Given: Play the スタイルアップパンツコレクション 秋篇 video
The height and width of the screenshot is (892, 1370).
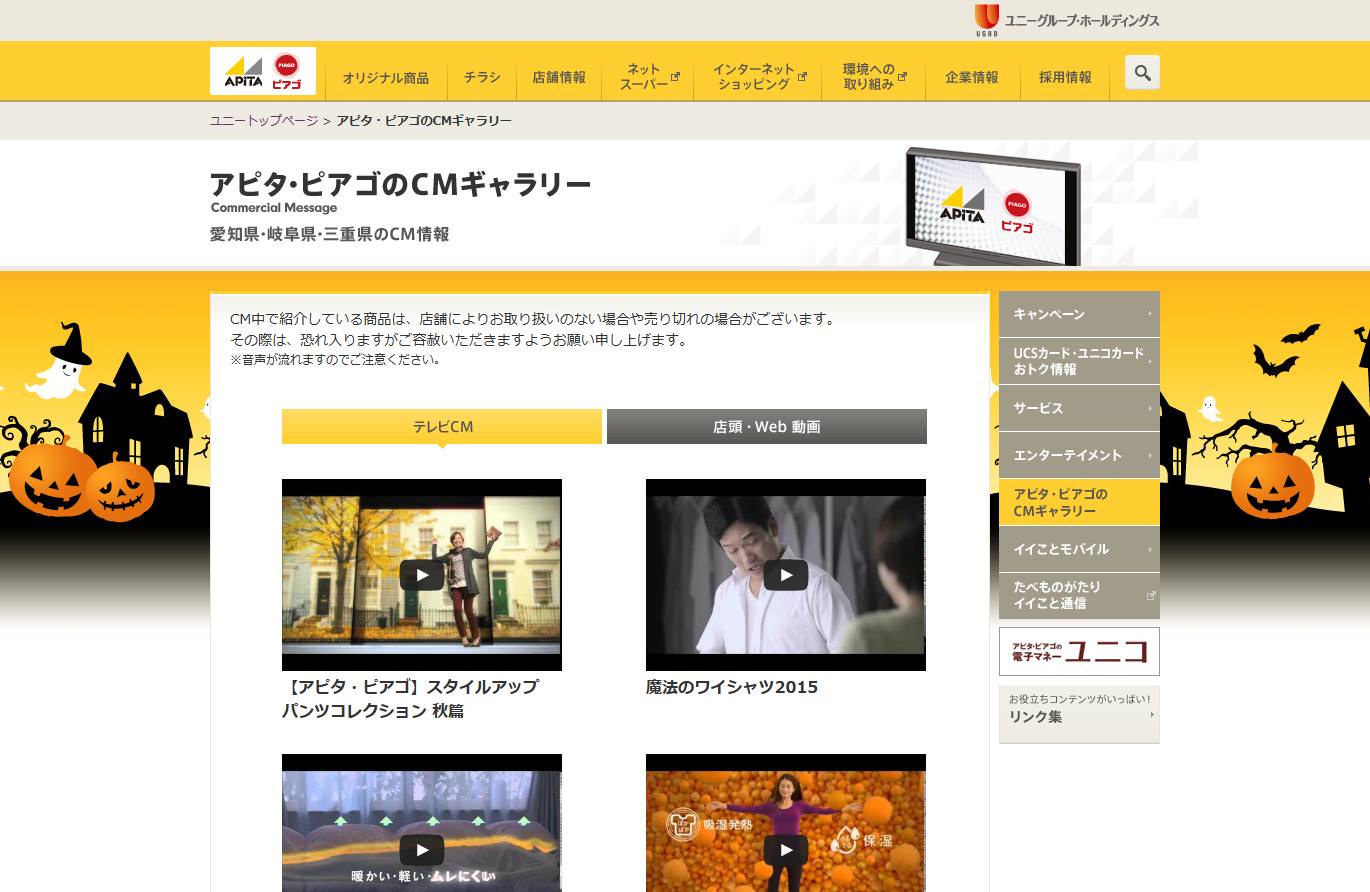Looking at the screenshot, I should pos(422,575).
